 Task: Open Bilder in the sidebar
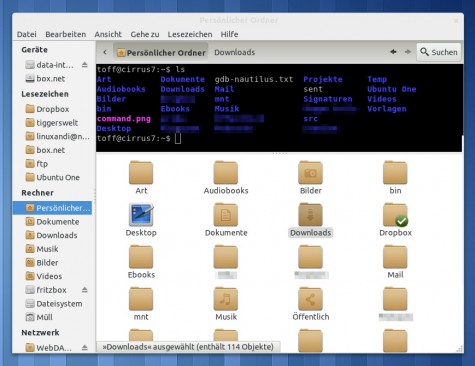point(52,263)
